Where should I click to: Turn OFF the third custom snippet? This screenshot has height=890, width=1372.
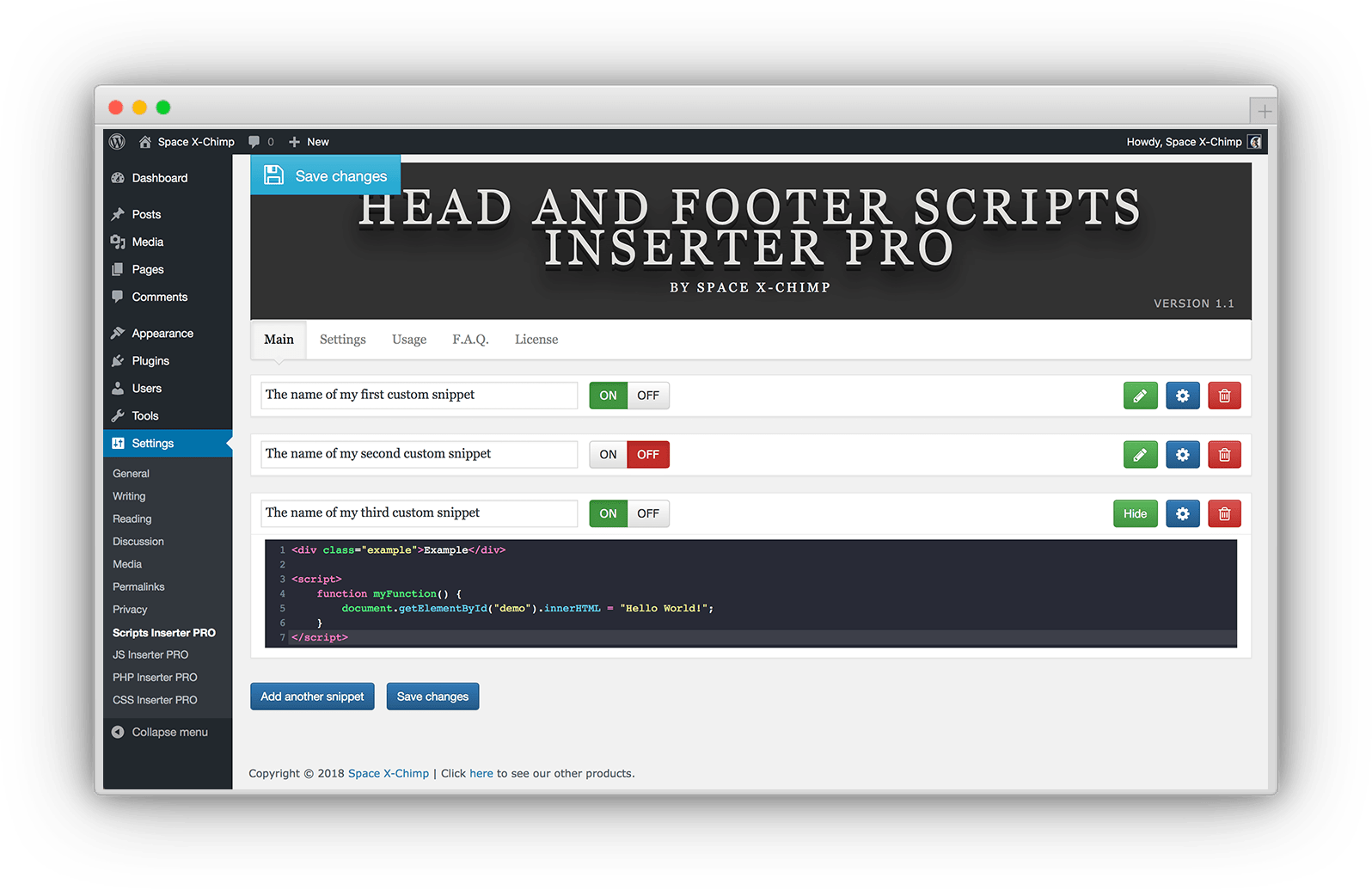pos(648,513)
